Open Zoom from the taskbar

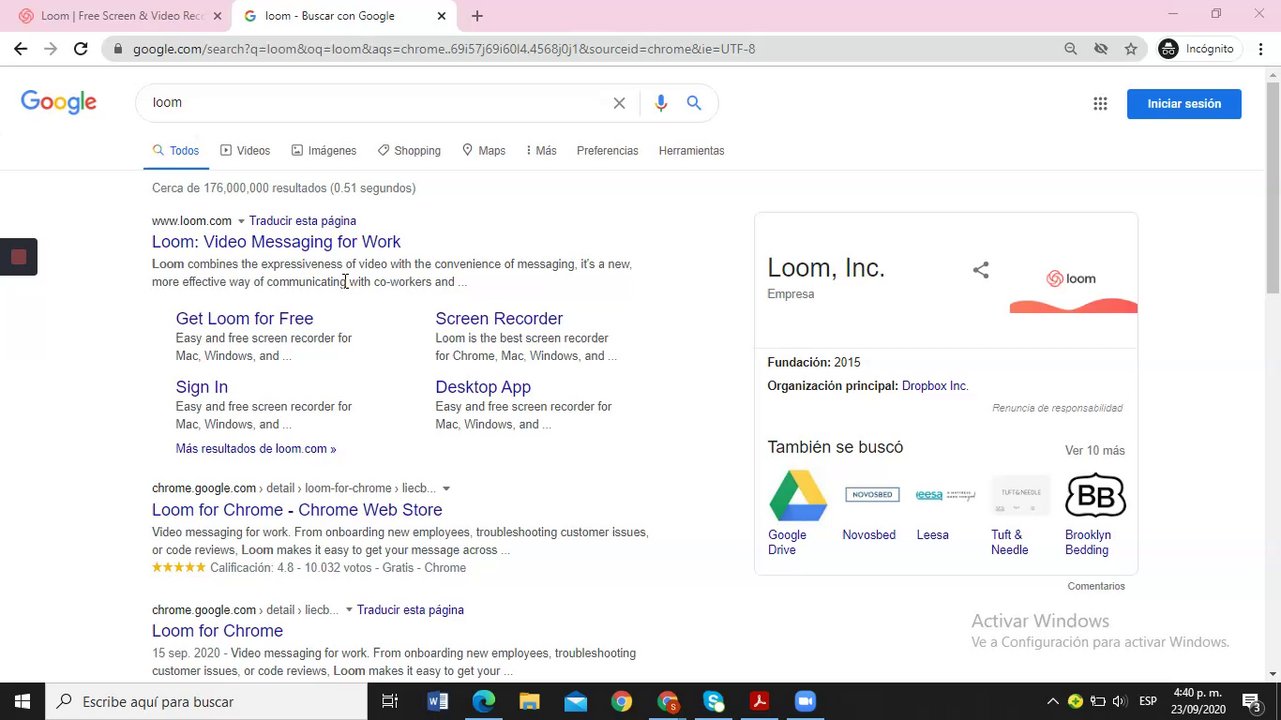tap(805, 702)
